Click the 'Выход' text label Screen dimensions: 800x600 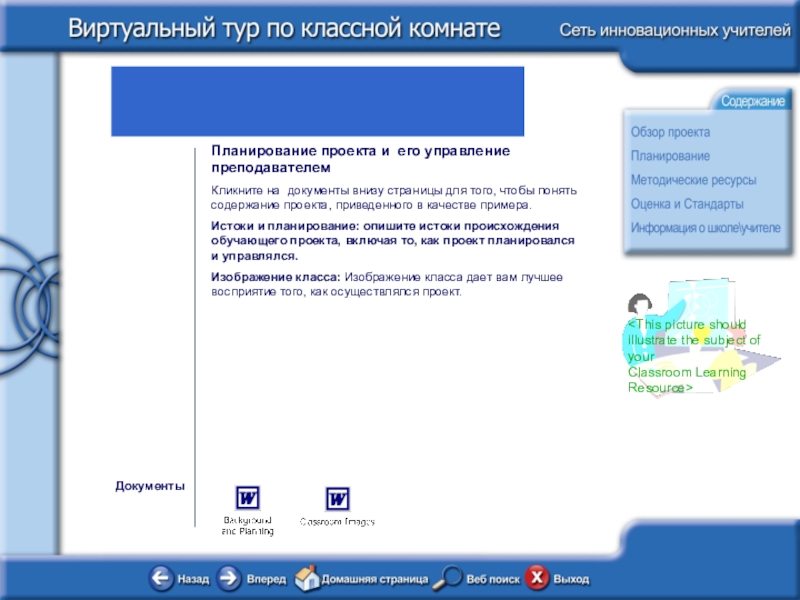(x=571, y=579)
